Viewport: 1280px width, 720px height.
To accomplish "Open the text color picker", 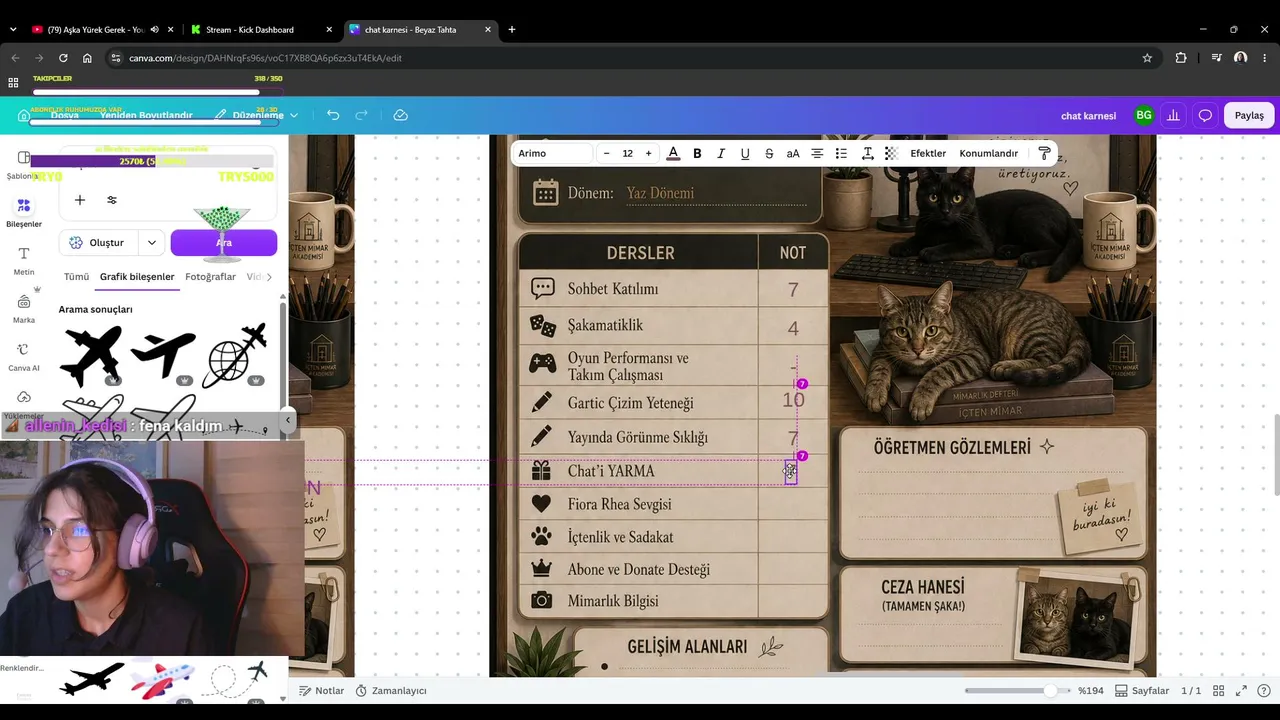I will [x=673, y=153].
